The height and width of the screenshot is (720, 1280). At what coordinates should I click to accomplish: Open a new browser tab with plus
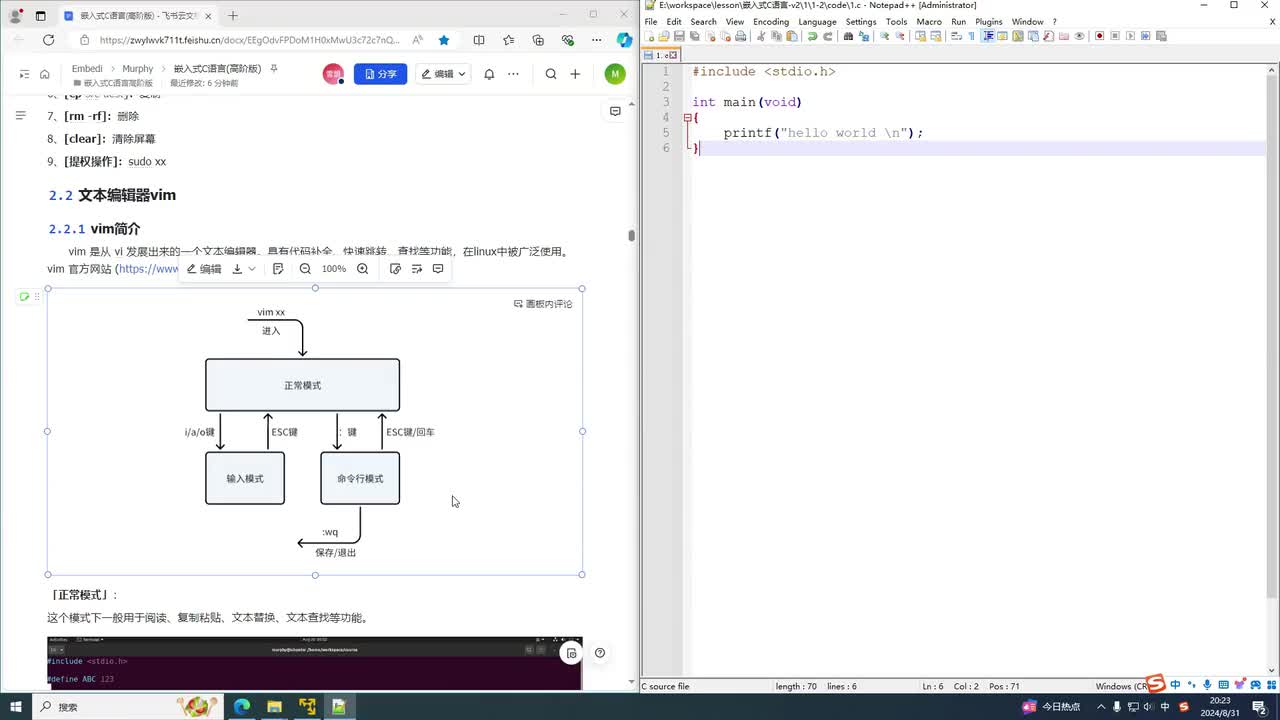click(233, 15)
